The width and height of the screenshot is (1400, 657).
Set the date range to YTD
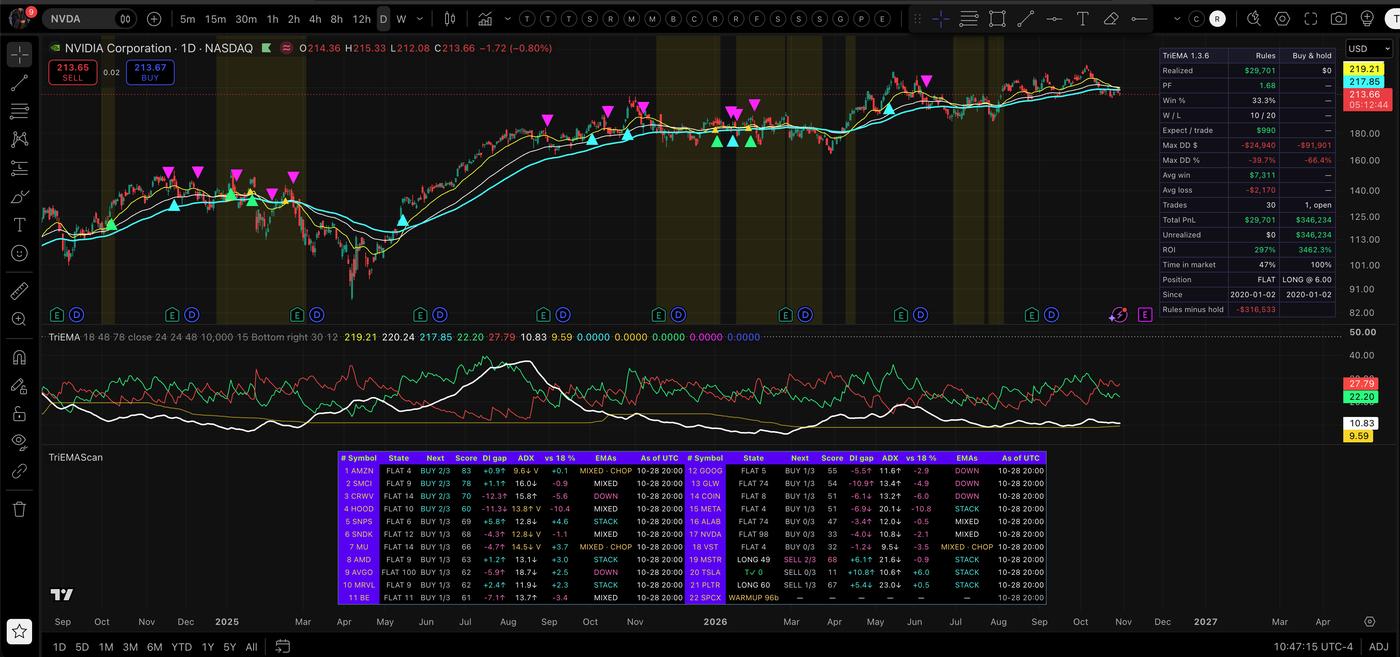(x=182, y=647)
